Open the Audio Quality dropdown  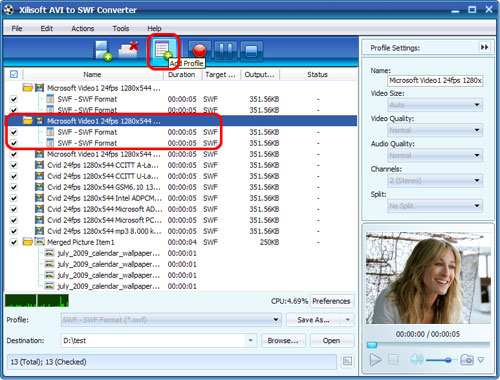(x=435, y=155)
